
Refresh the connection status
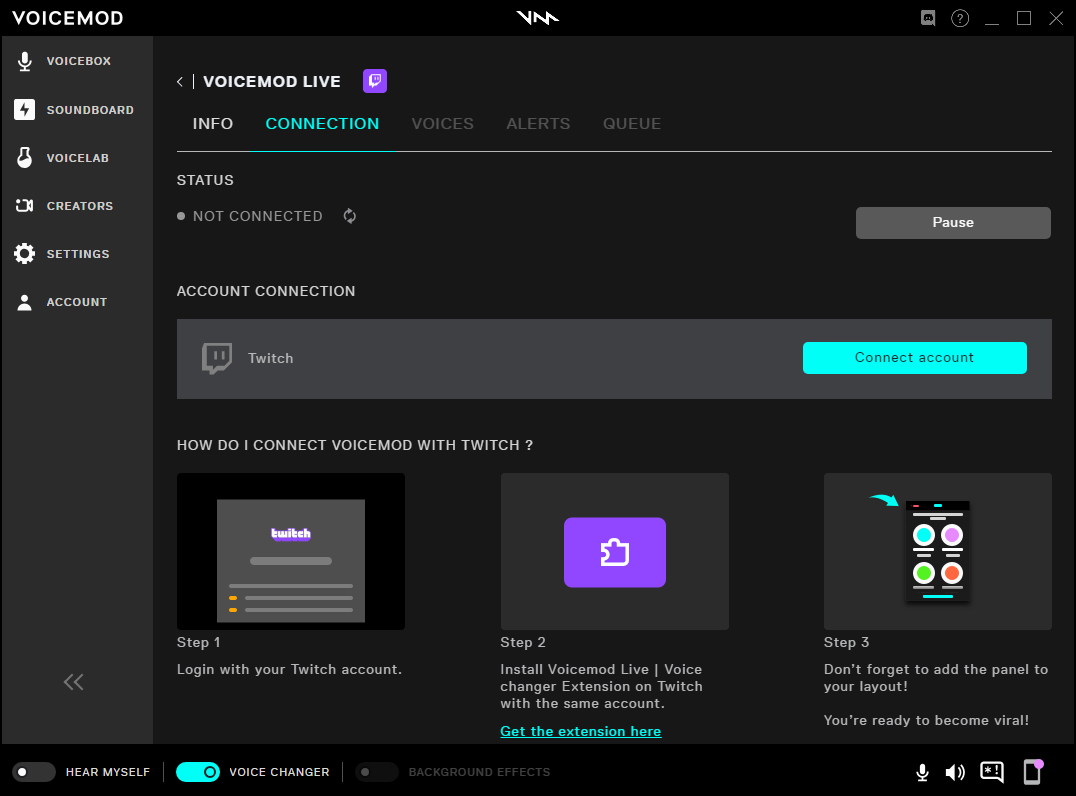tap(350, 216)
